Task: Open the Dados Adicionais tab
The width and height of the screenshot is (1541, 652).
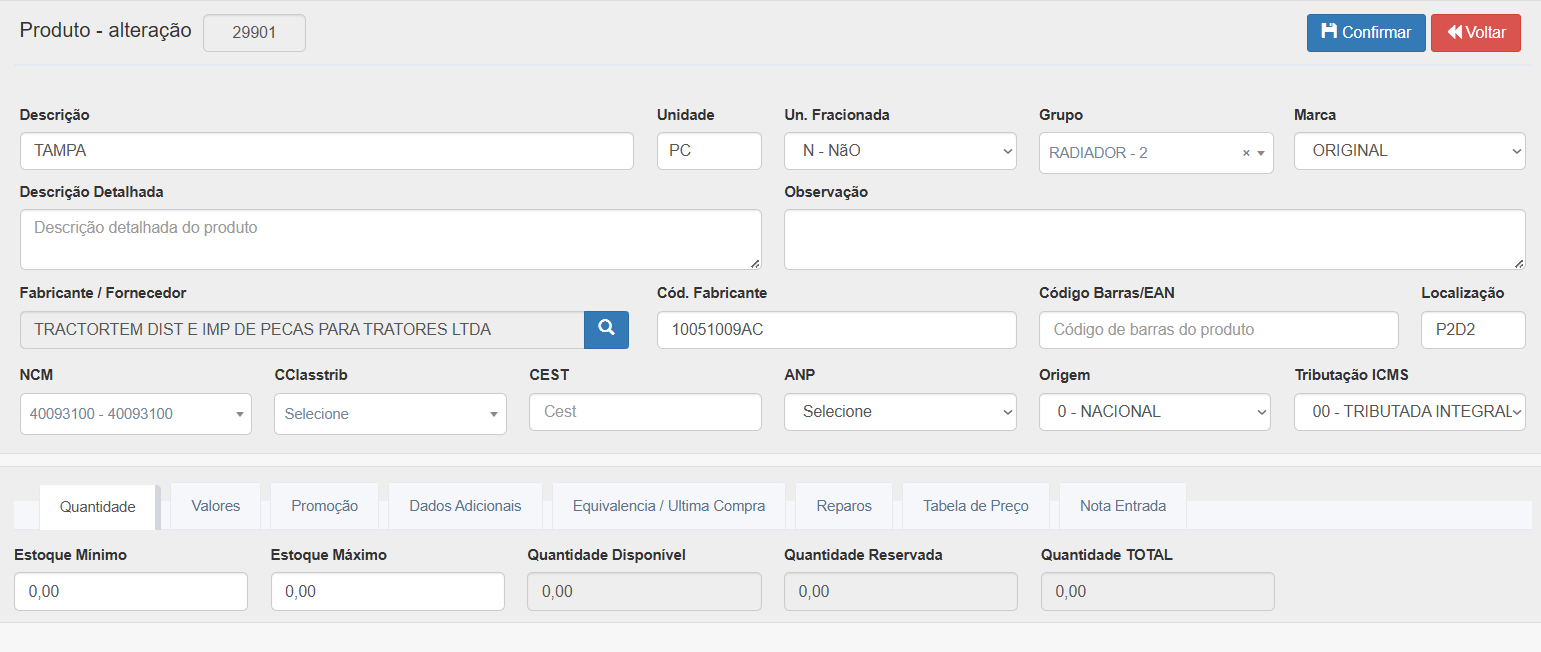Action: tap(465, 506)
